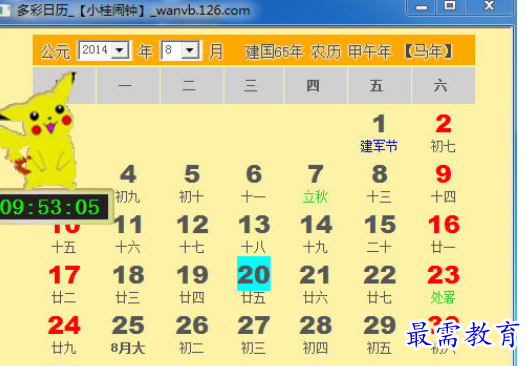The height and width of the screenshot is (366, 528).
Task: Select August 9 十四
Action: coord(443,184)
